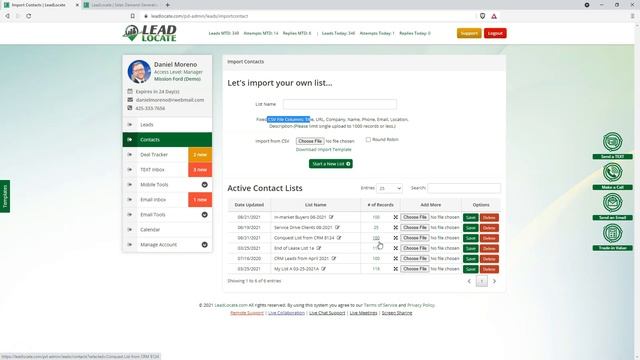Open Calendar in the sidebar

coord(167,229)
